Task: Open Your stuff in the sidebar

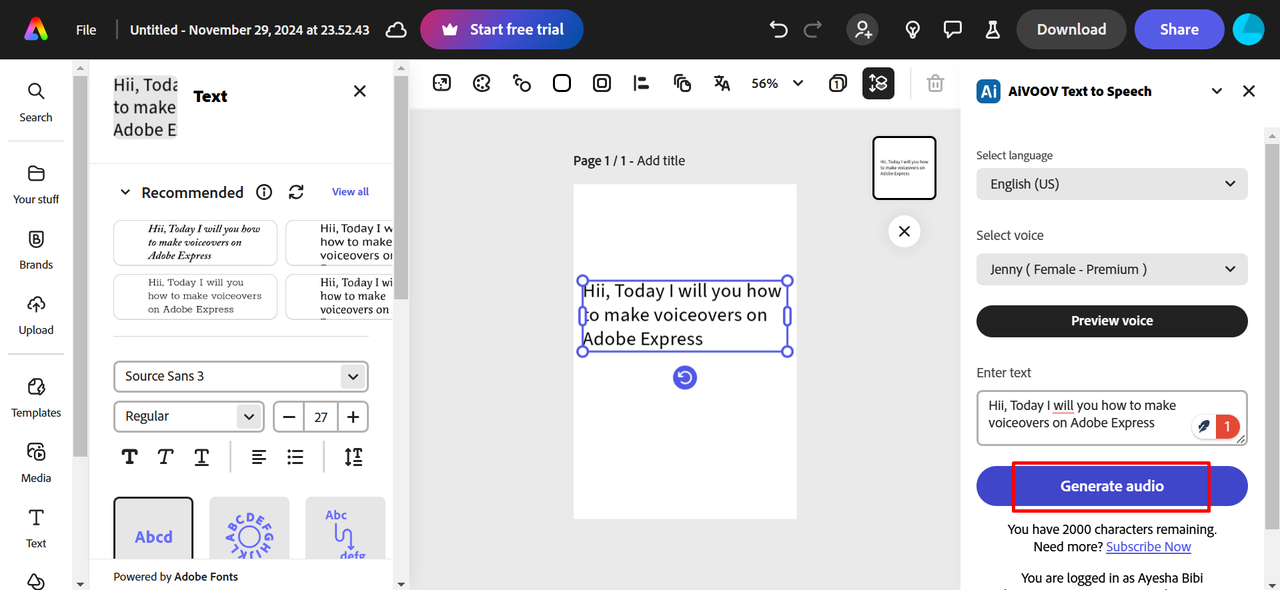Action: [x=36, y=185]
